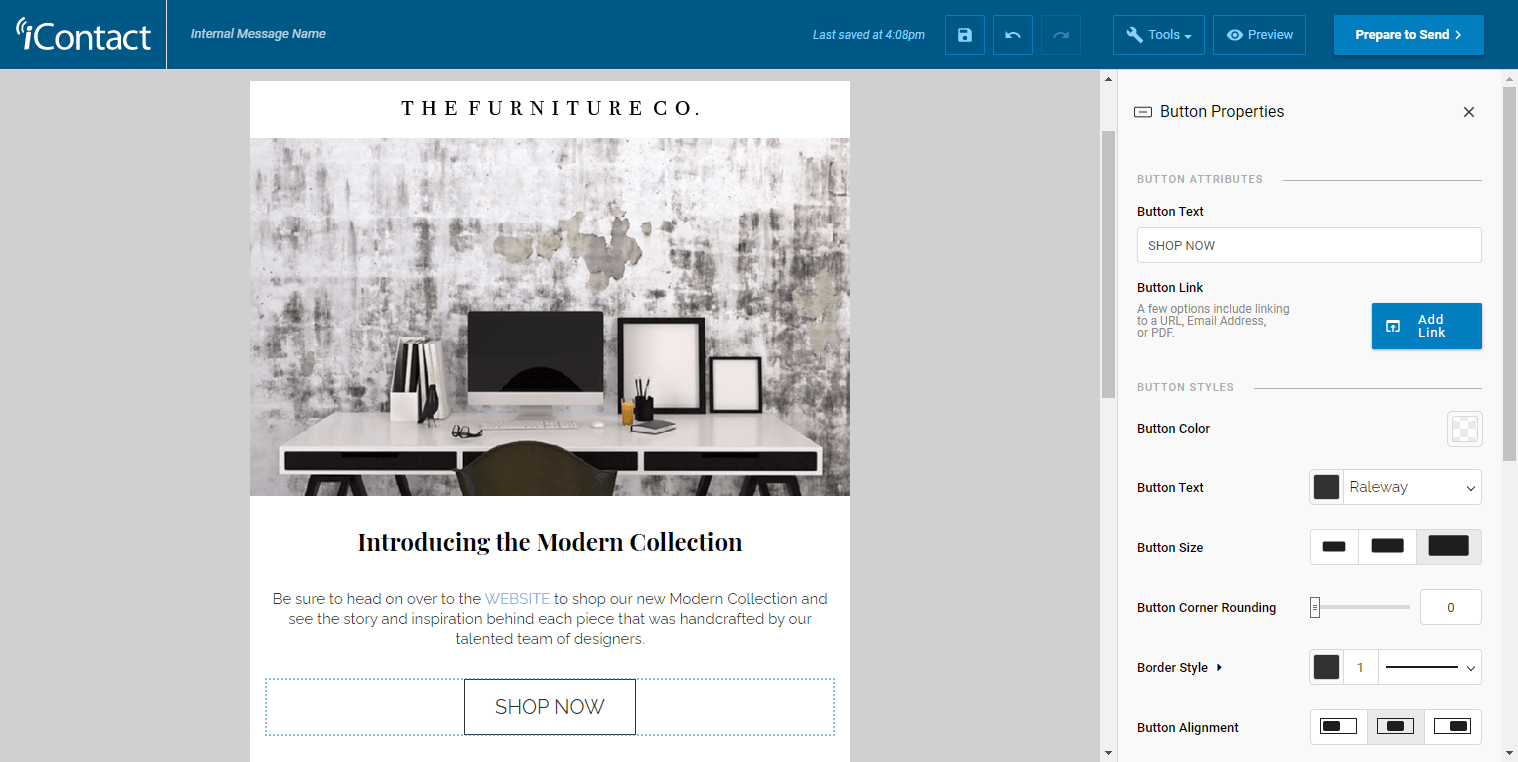Click the iContact logo
Viewport: 1518px width, 762px height.
coord(84,34)
